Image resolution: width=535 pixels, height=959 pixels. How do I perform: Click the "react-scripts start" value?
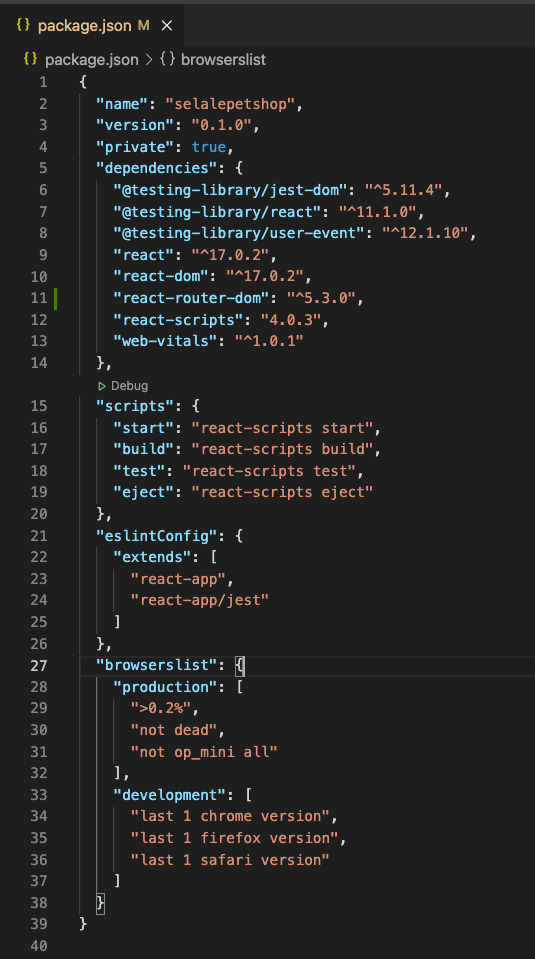[282, 428]
